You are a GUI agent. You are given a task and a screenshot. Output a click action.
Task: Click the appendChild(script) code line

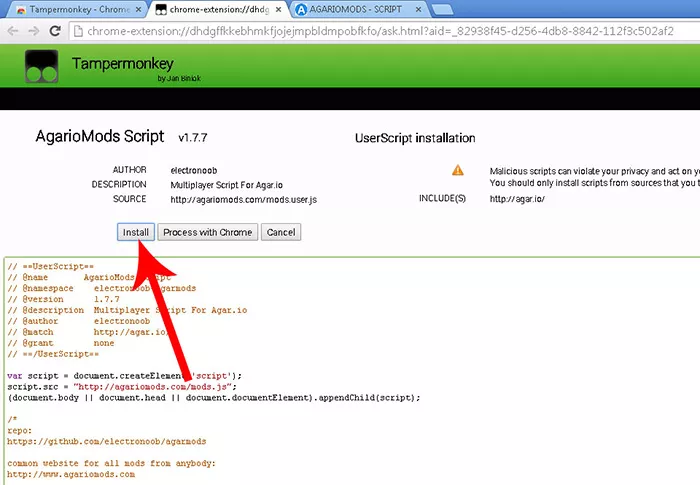pyautogui.click(x=214, y=397)
